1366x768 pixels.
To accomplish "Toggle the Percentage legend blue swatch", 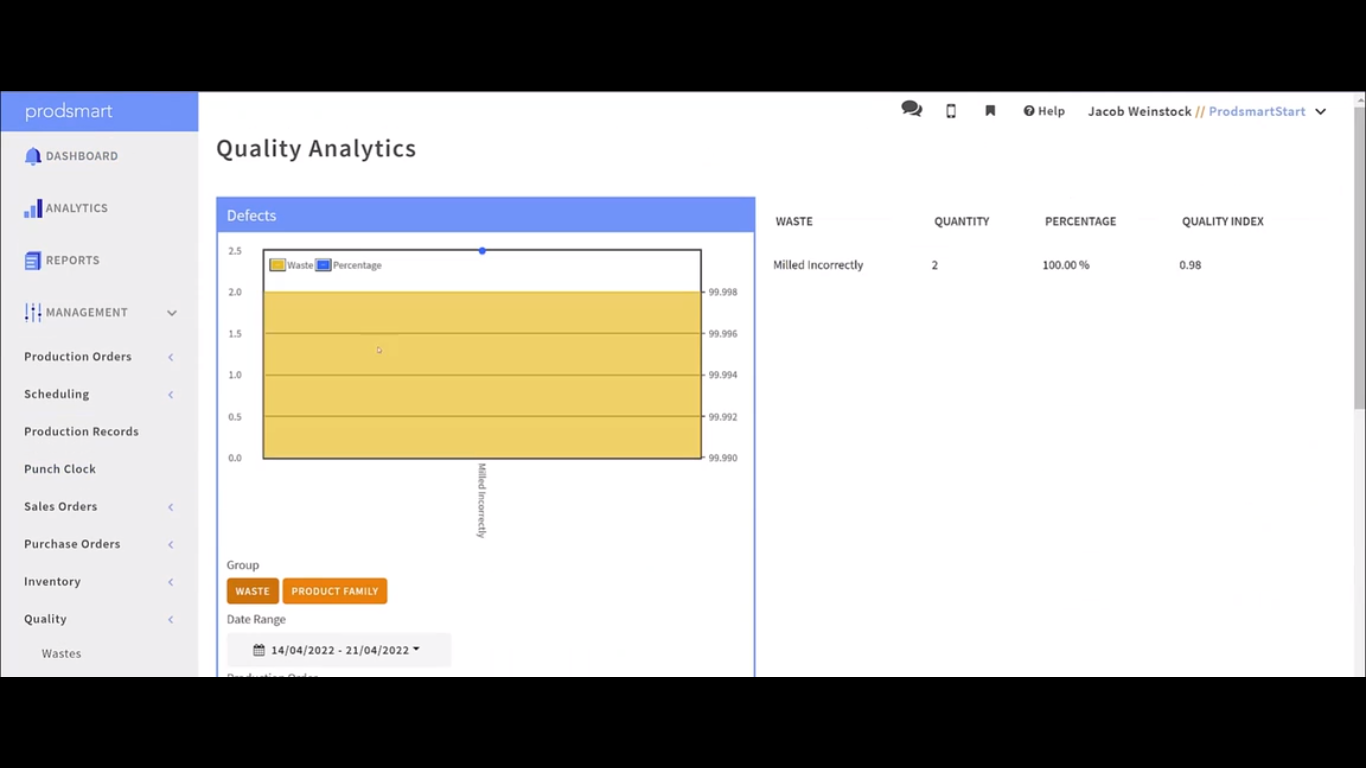I will tap(323, 265).
